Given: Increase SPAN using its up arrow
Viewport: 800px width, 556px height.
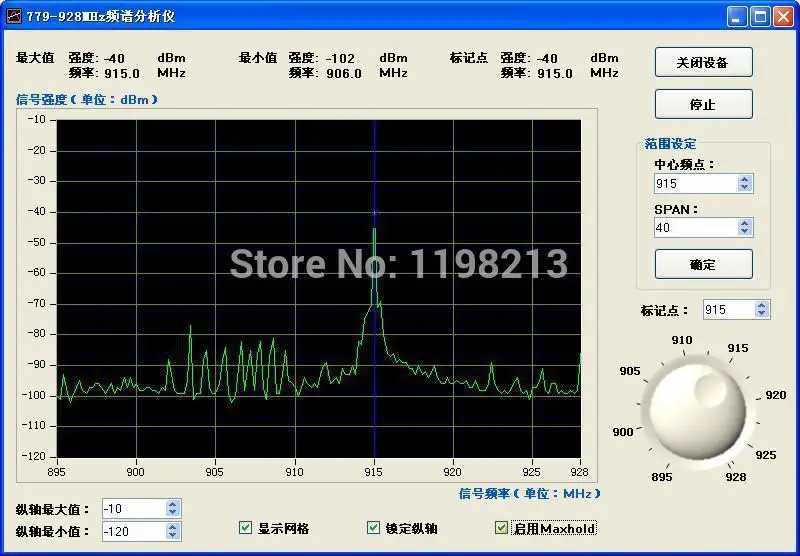Looking at the screenshot, I should click(744, 223).
